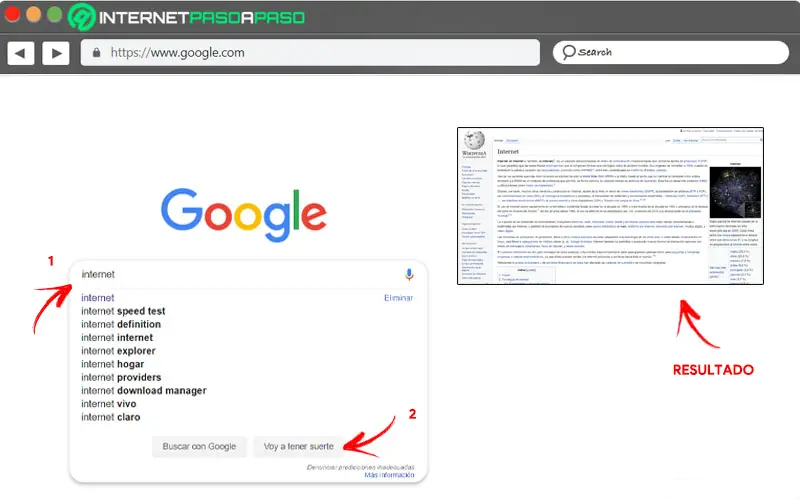
Task: Click the Más información link
Action: pyautogui.click(x=389, y=475)
